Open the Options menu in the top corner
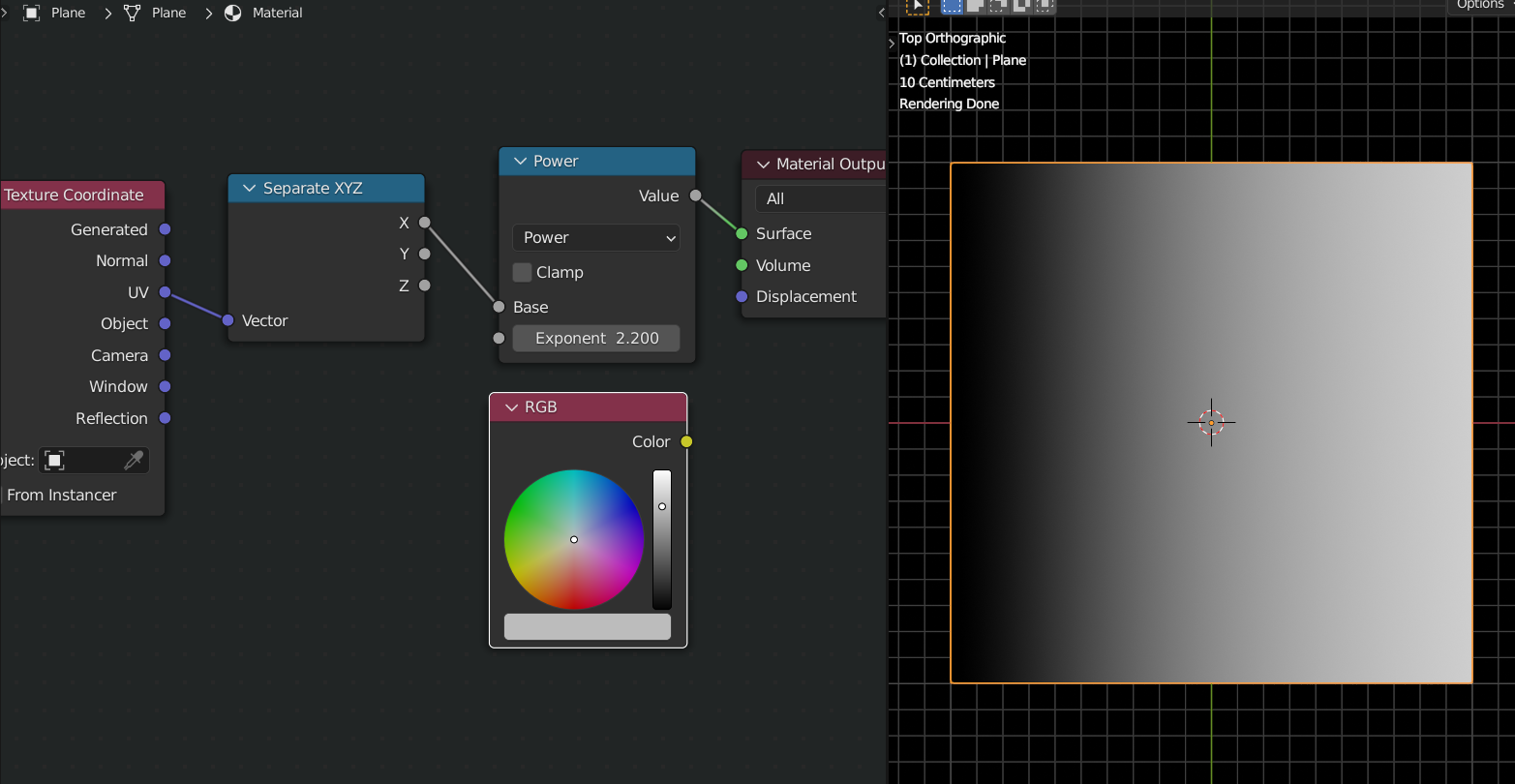This screenshot has height=784, width=1515. 1479,5
